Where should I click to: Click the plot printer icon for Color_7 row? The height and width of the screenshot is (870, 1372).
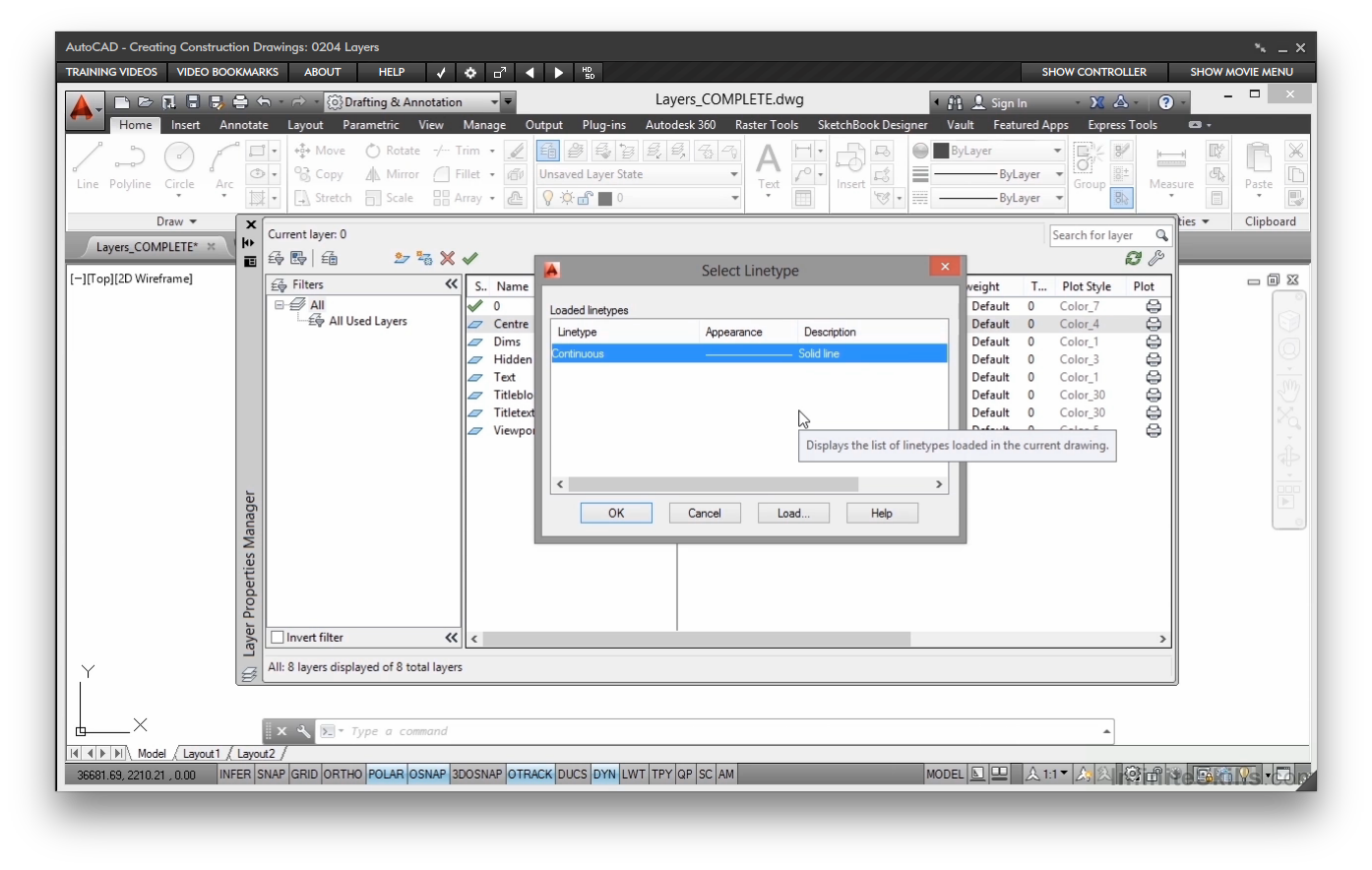click(x=1154, y=306)
